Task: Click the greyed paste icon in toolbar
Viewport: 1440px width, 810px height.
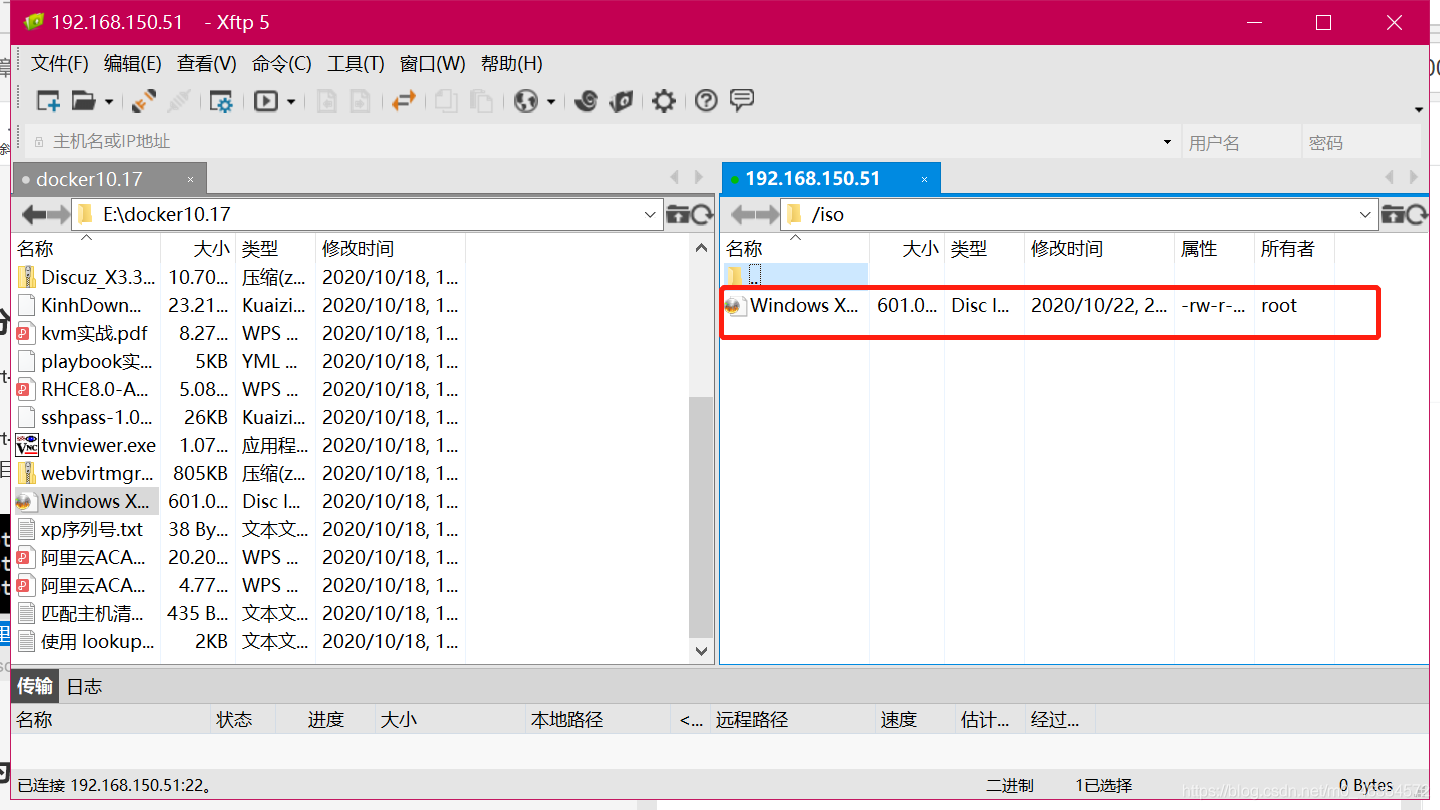Action: (482, 101)
